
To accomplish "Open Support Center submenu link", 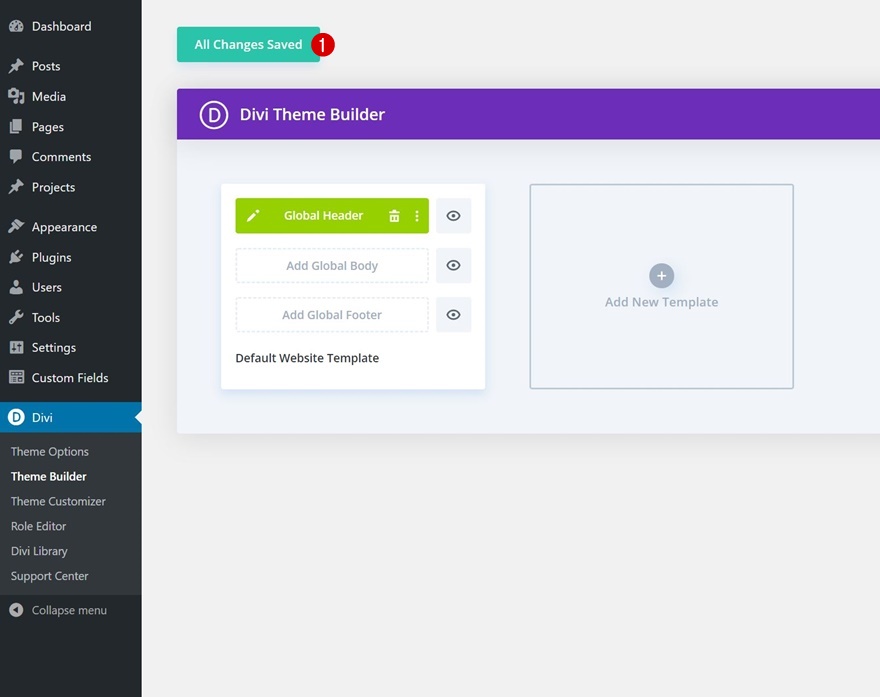I will click(49, 576).
